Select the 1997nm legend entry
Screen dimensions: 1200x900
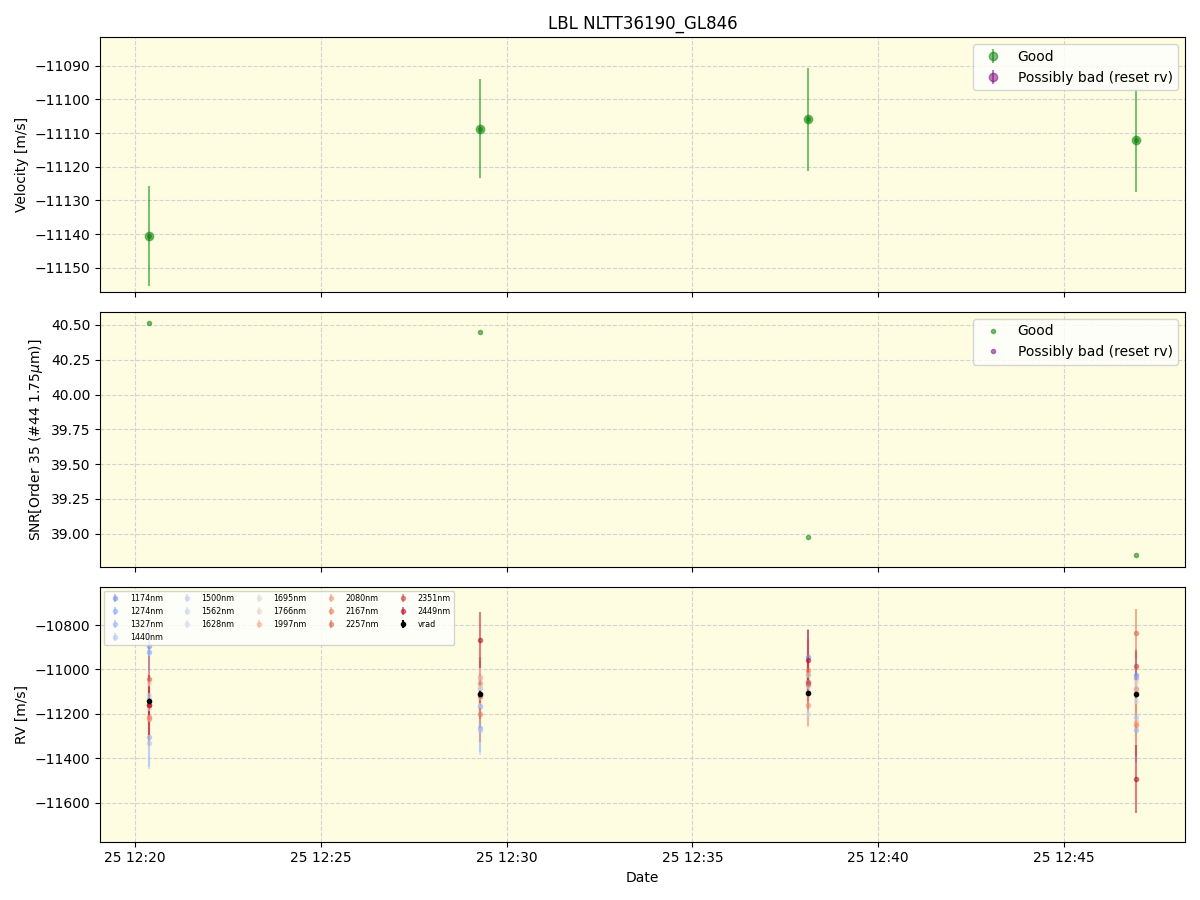[x=280, y=624]
